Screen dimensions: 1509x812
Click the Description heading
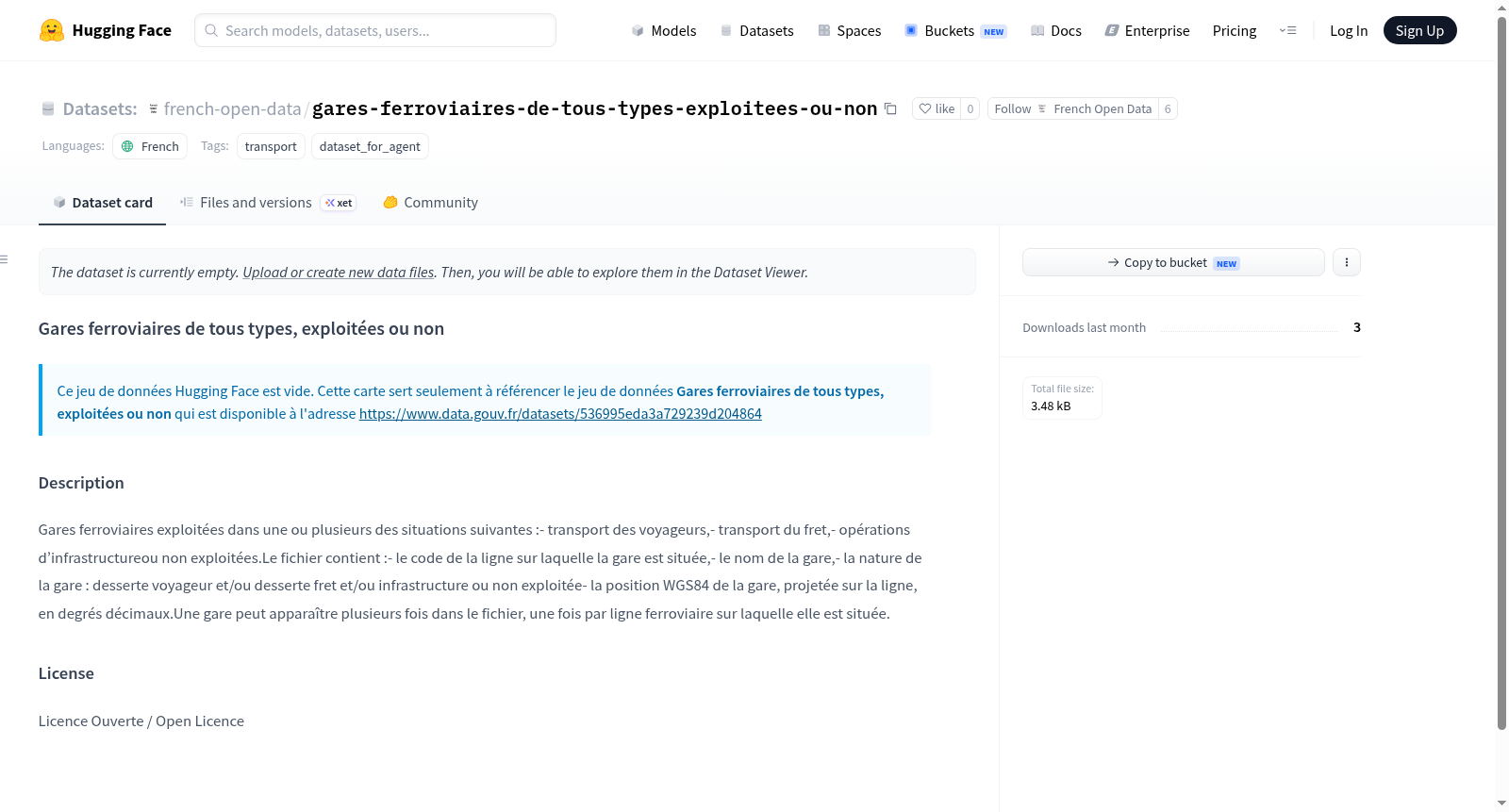pyautogui.click(x=81, y=483)
